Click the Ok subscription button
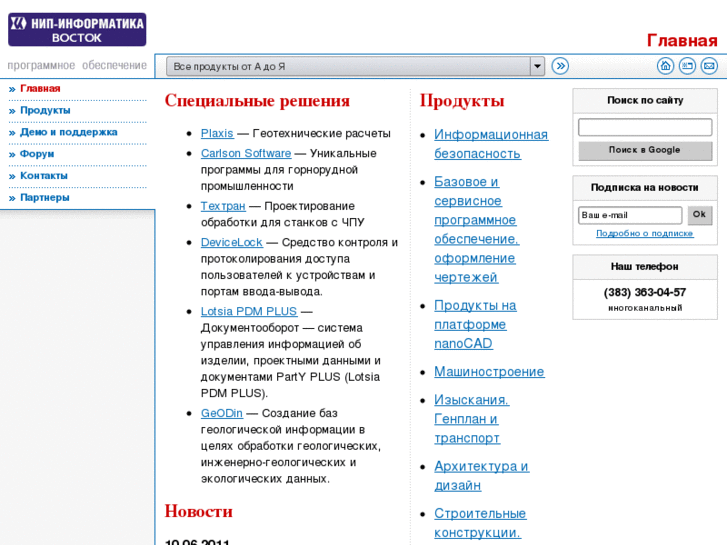The width and height of the screenshot is (727, 545). pyautogui.click(x=700, y=215)
